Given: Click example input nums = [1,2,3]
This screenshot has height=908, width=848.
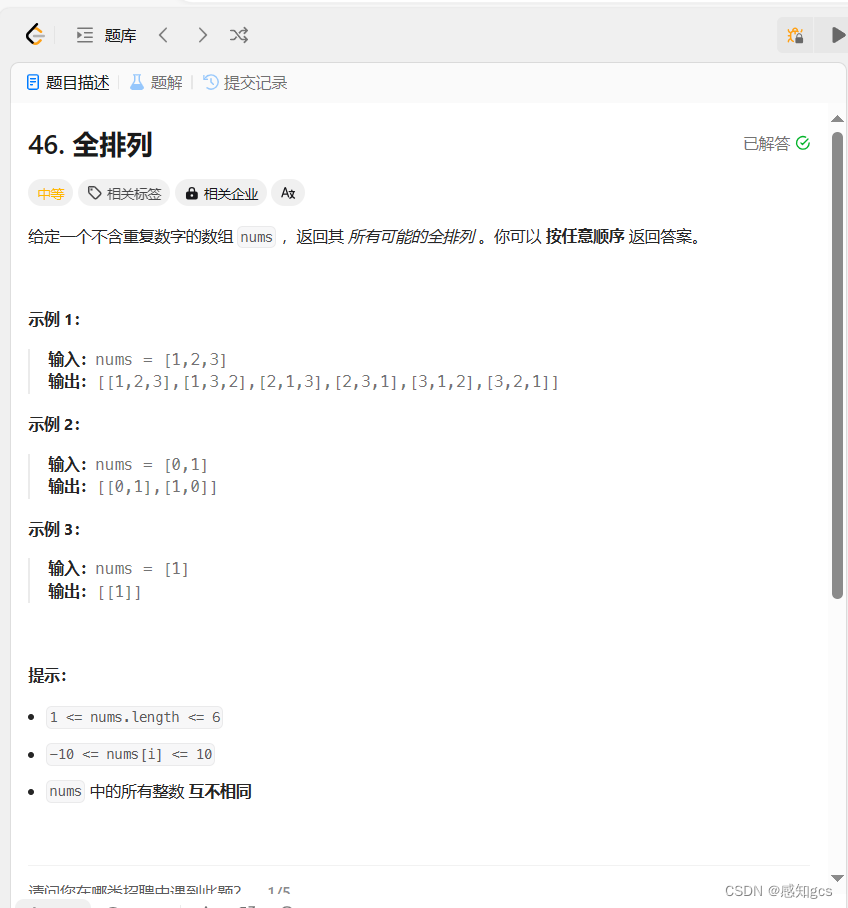Looking at the screenshot, I should [x=160, y=360].
